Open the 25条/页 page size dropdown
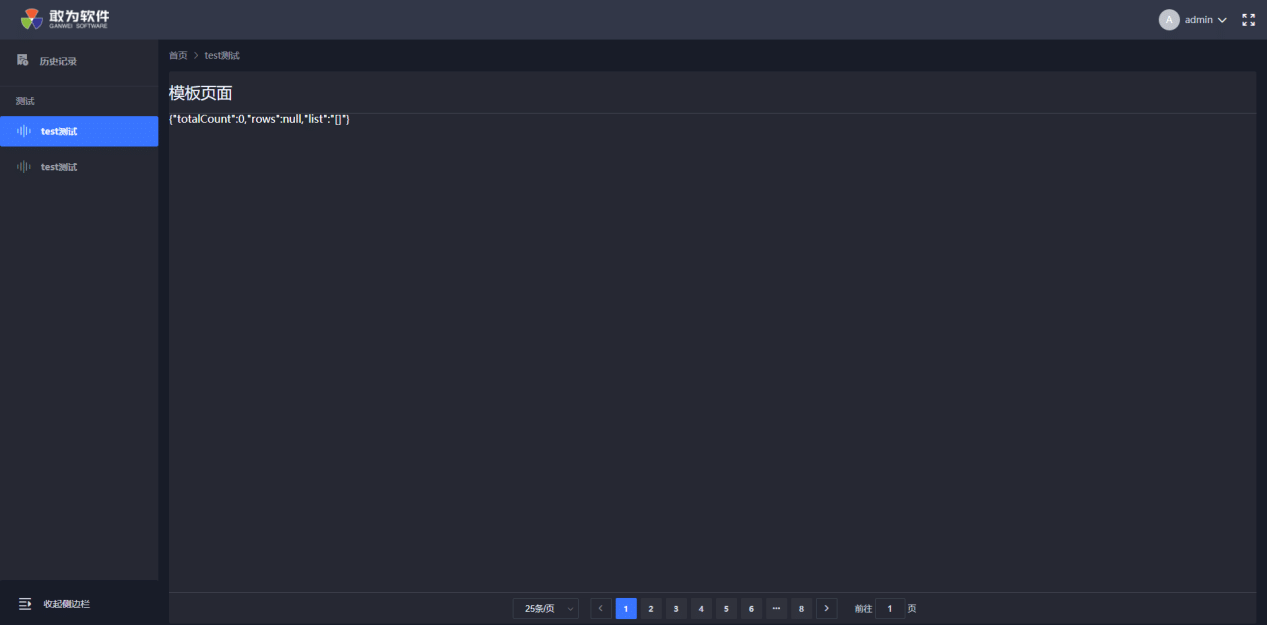The width and height of the screenshot is (1267, 625). [545, 608]
